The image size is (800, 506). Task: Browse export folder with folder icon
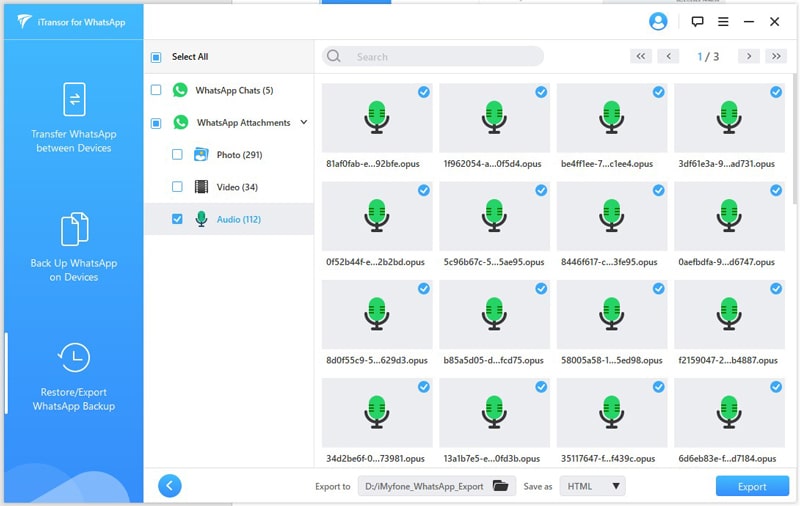tap(501, 486)
